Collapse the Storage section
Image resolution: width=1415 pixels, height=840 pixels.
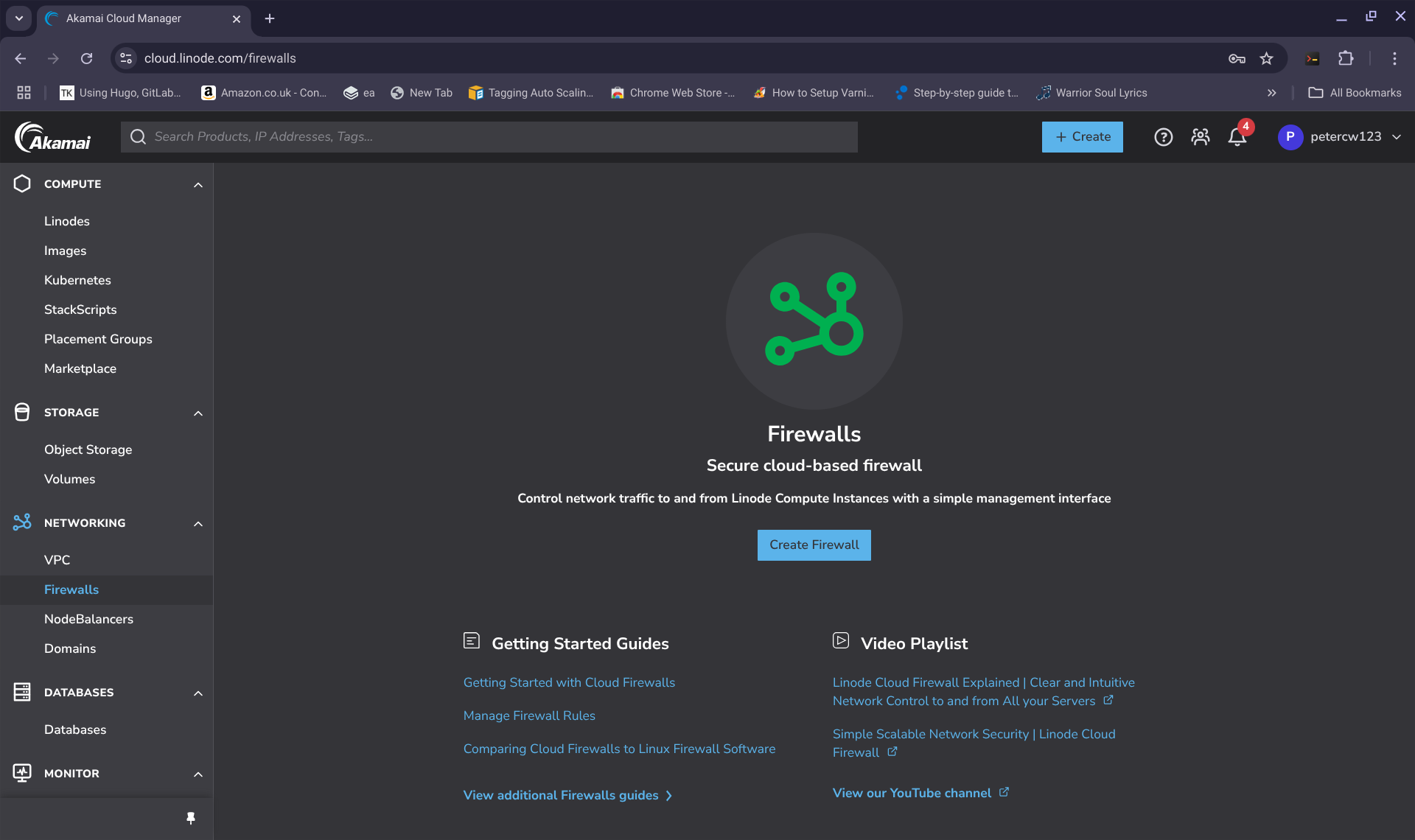tap(198, 413)
